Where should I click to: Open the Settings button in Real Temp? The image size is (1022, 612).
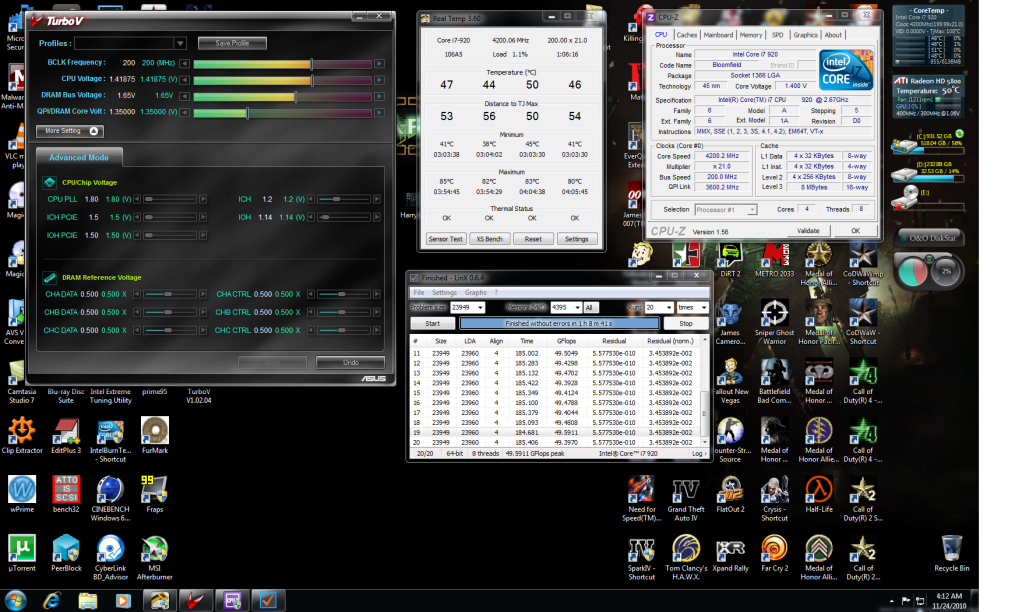[576, 239]
